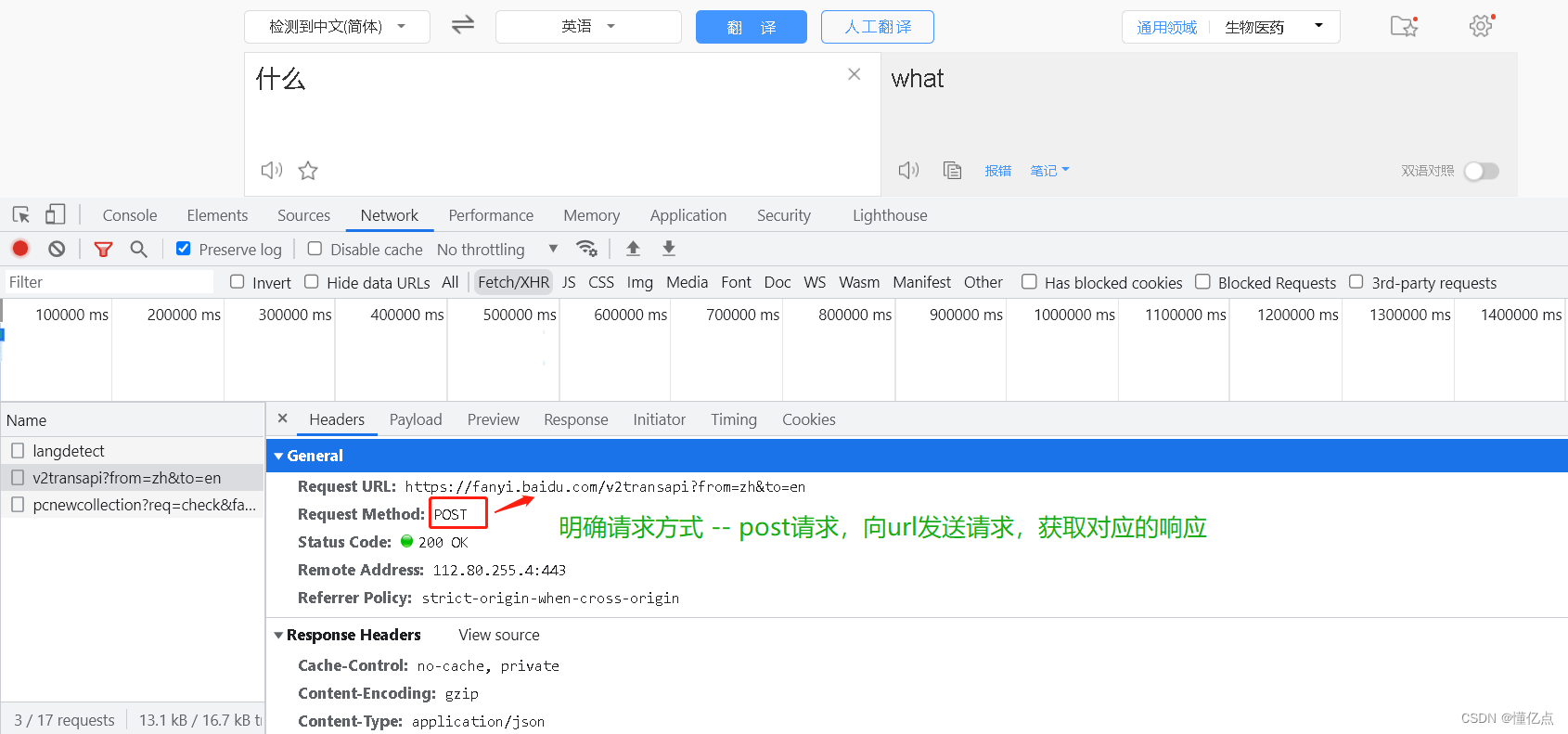This screenshot has height=734, width=1568.
Task: Toggle device toolbar in DevTools
Action: point(56,215)
